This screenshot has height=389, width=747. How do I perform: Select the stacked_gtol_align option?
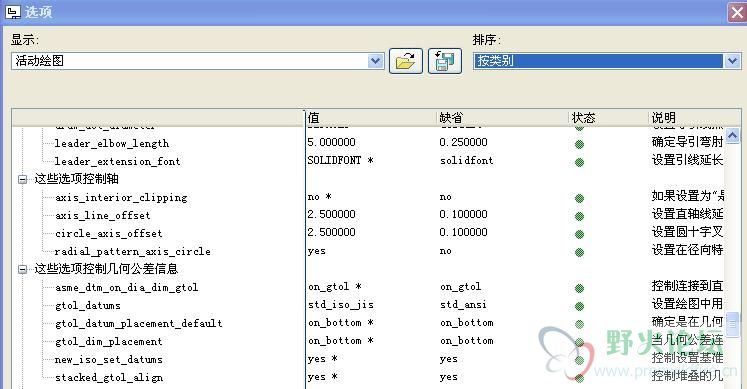[x=109, y=378]
